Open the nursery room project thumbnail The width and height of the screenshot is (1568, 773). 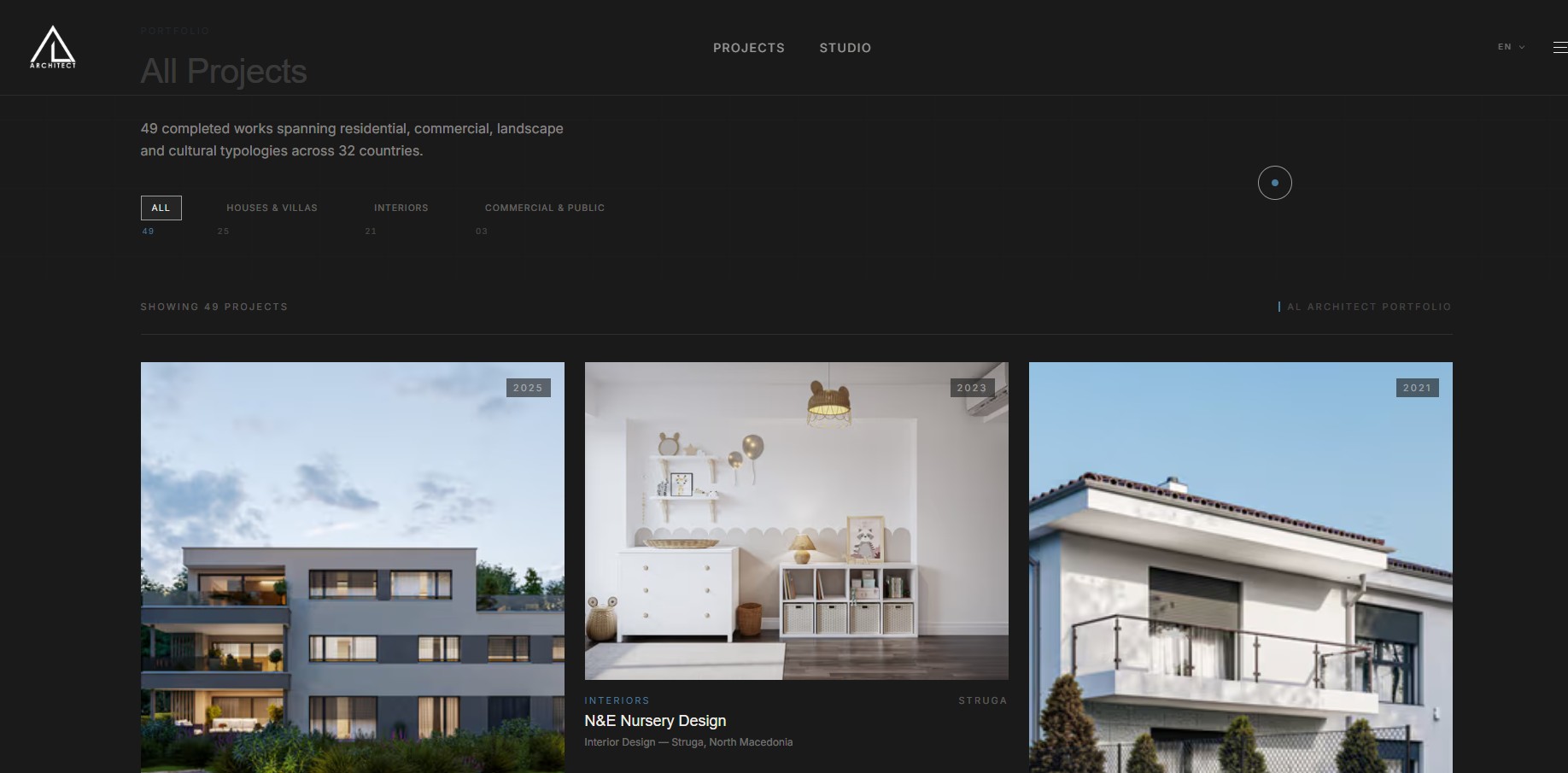coord(796,521)
